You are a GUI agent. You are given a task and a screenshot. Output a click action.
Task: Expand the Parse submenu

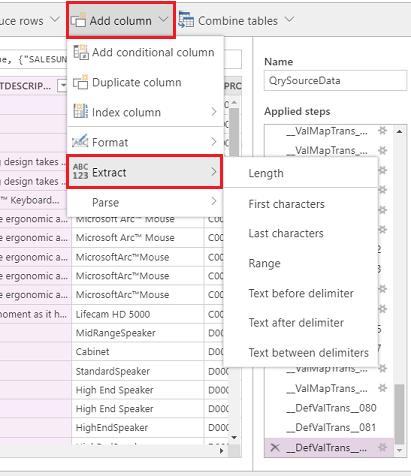[145, 202]
